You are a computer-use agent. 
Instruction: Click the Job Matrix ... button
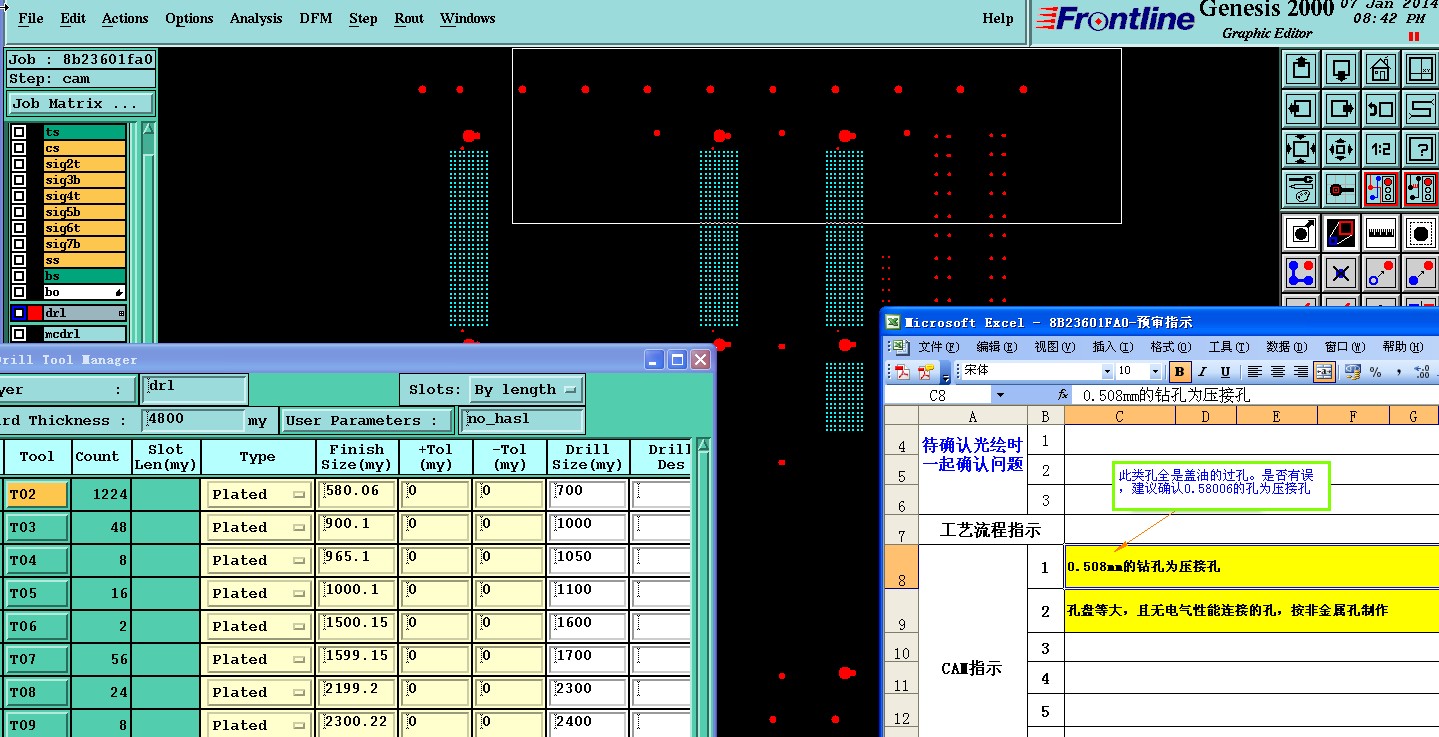pos(81,104)
